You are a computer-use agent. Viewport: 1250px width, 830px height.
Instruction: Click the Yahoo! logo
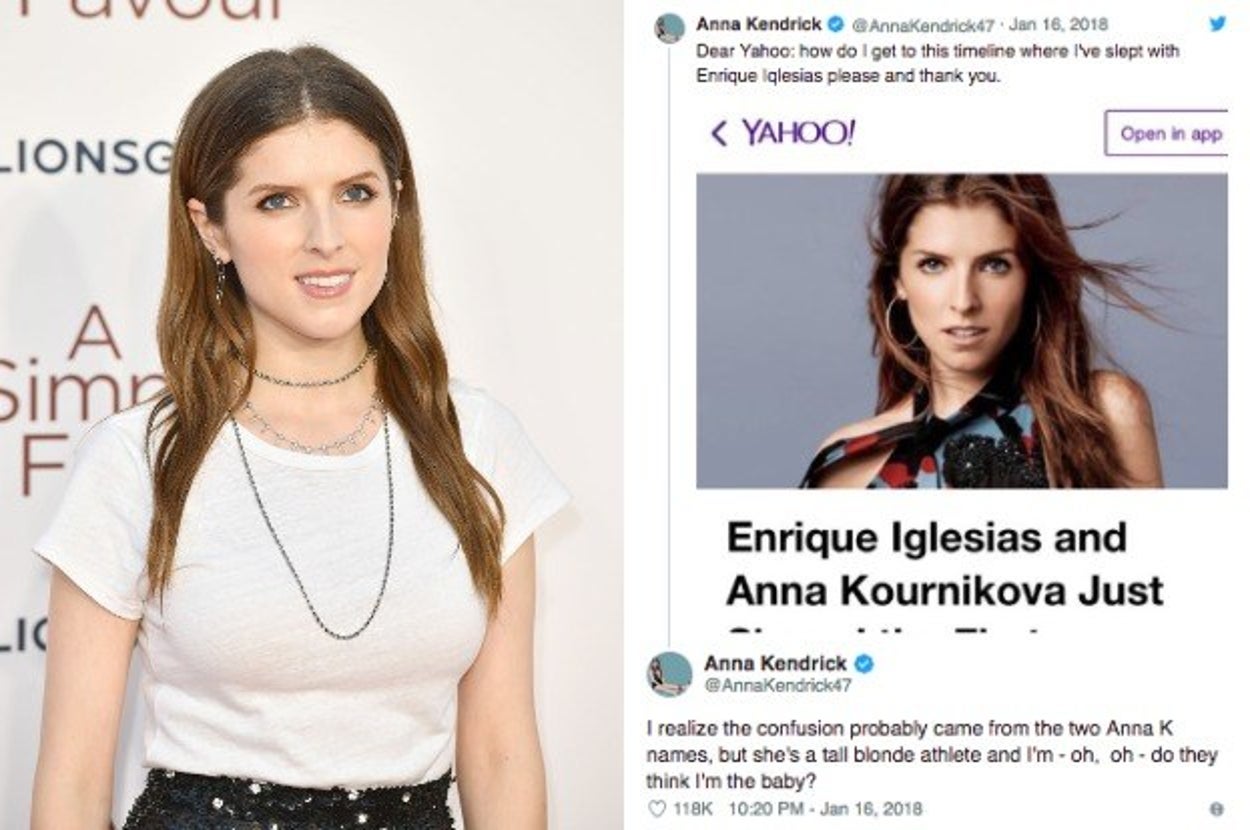[x=798, y=133]
